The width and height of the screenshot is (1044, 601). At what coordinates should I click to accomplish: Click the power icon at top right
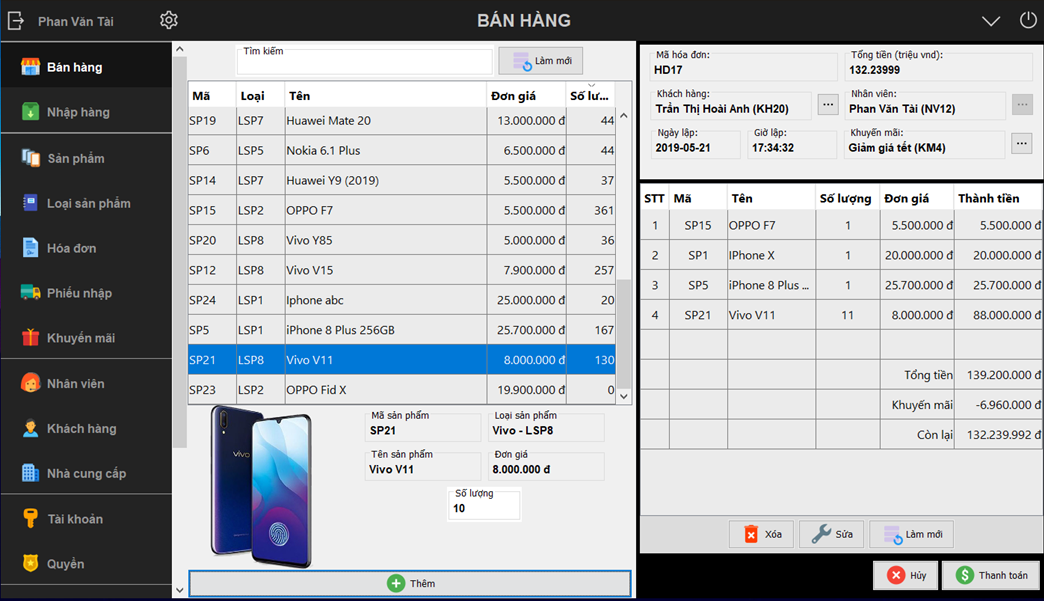pyautogui.click(x=1028, y=20)
